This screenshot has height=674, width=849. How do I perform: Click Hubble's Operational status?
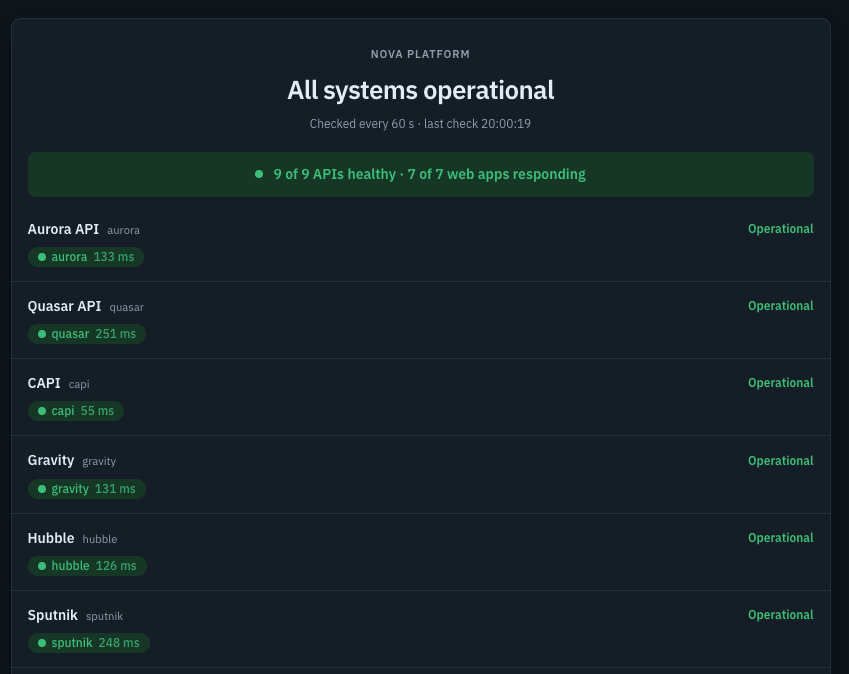point(780,538)
